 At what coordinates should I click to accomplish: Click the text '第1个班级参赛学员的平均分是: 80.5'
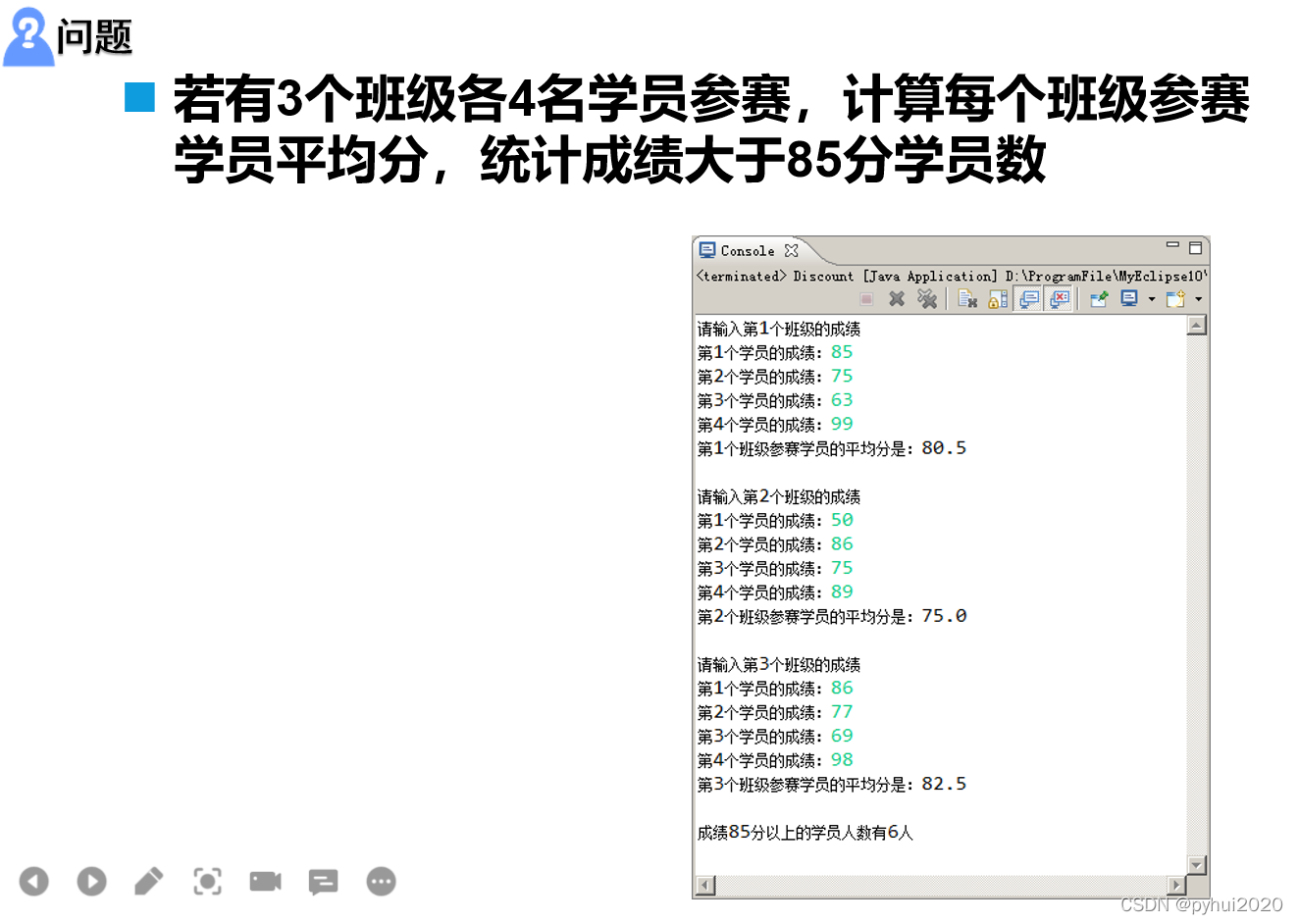pyautogui.click(x=831, y=448)
